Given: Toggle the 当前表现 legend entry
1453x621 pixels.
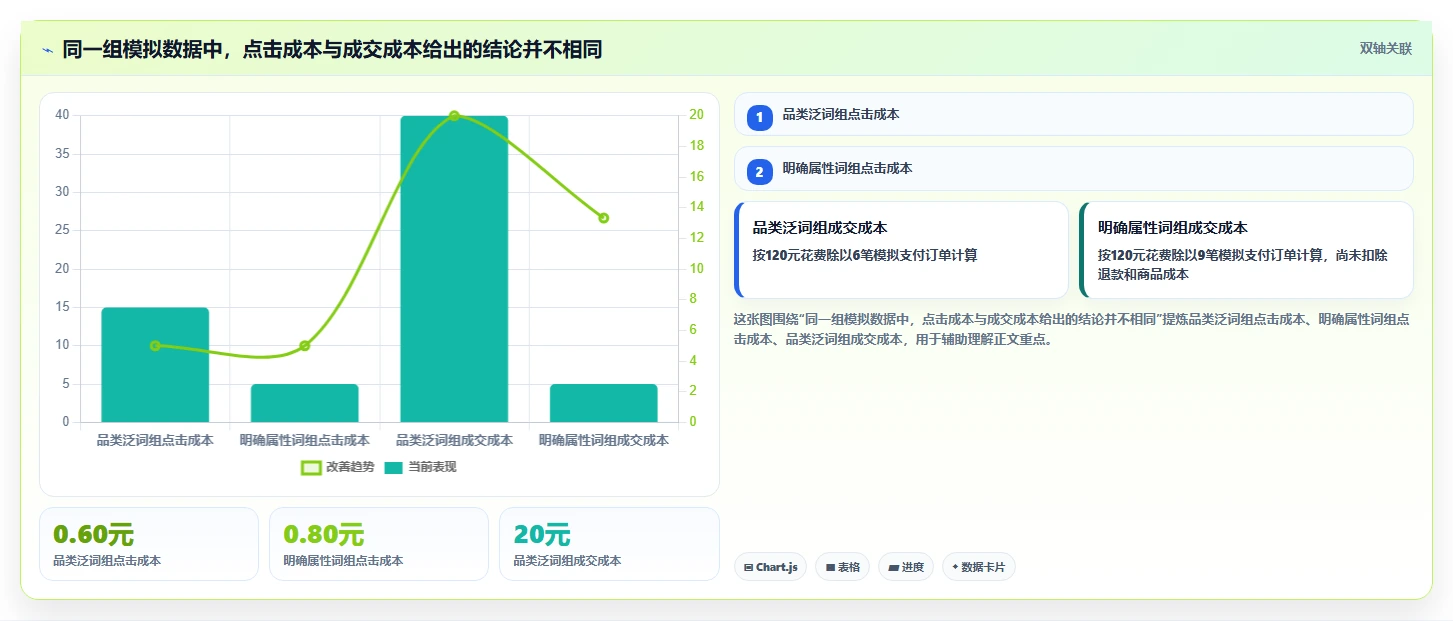Looking at the screenshot, I should coord(420,467).
